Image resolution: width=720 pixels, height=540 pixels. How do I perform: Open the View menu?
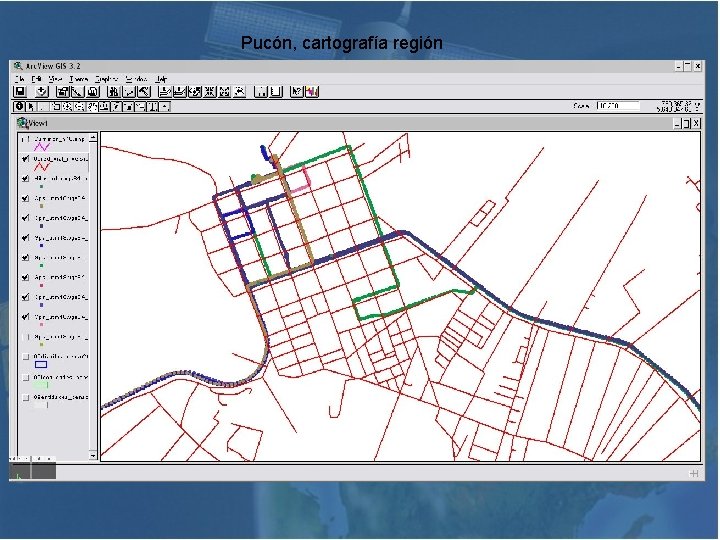(x=55, y=79)
